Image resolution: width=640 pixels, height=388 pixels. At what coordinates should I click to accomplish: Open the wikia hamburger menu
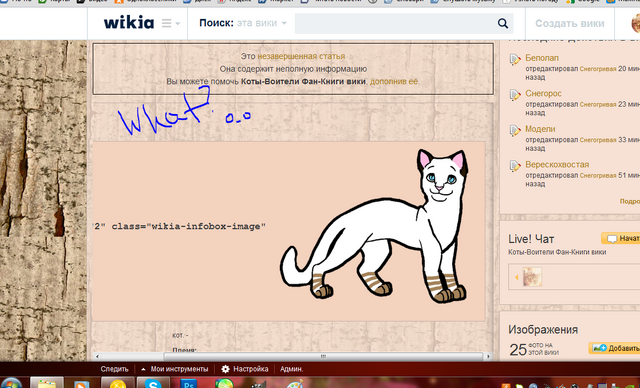(171, 23)
